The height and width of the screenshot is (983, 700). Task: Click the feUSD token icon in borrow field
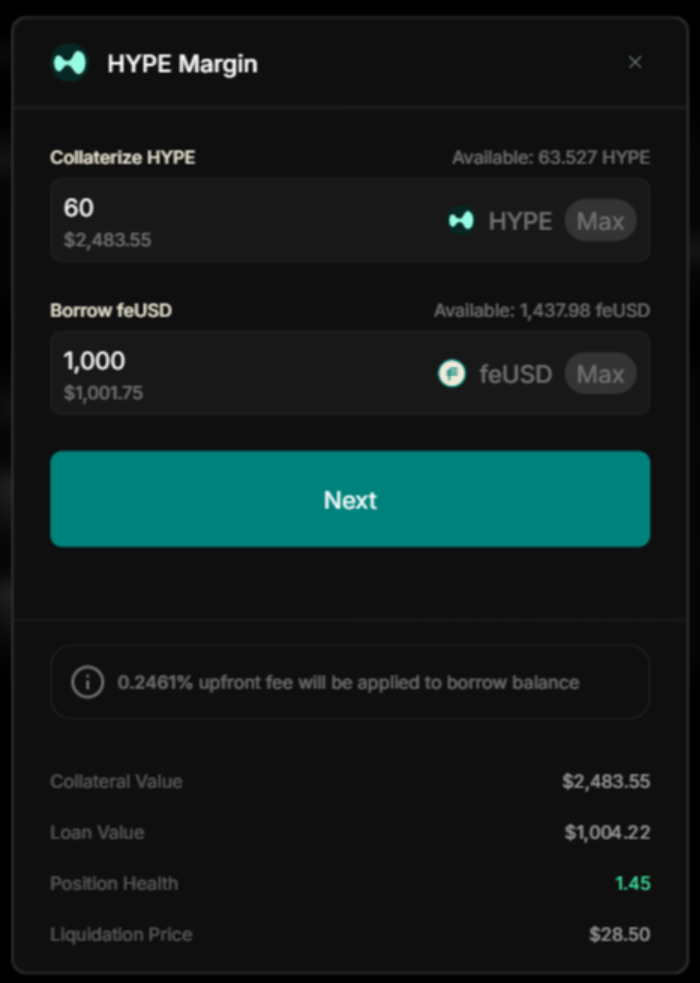click(451, 374)
